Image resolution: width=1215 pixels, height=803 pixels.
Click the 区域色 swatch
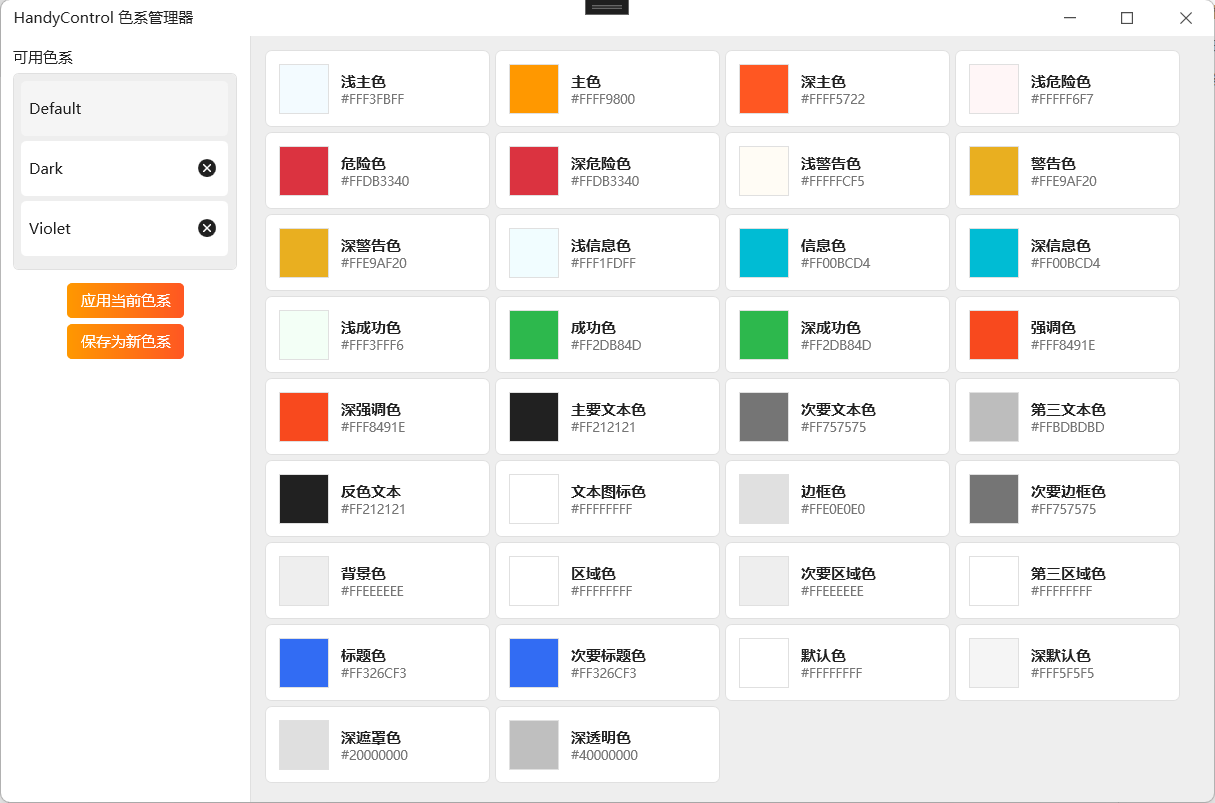pos(534,581)
